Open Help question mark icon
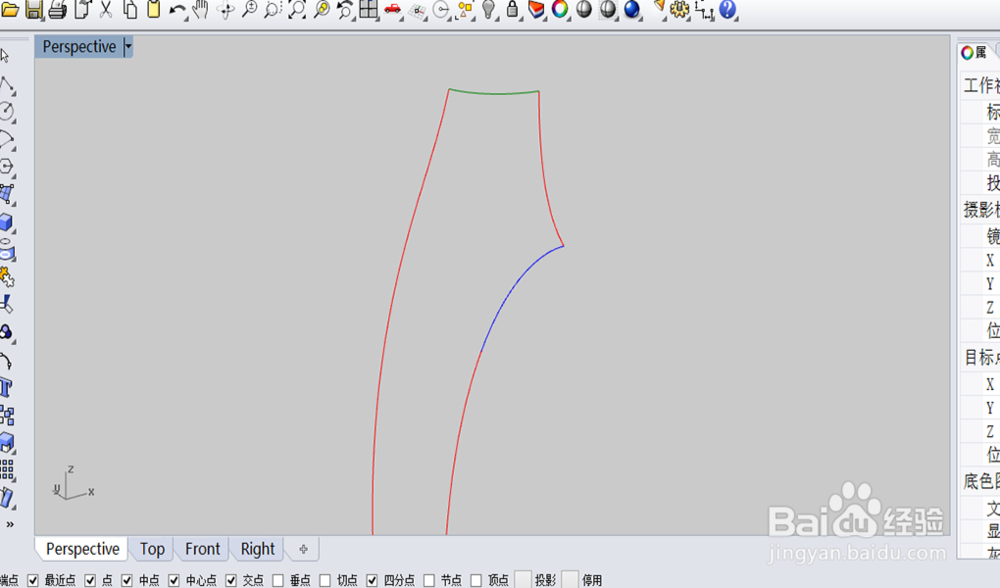 tap(728, 10)
